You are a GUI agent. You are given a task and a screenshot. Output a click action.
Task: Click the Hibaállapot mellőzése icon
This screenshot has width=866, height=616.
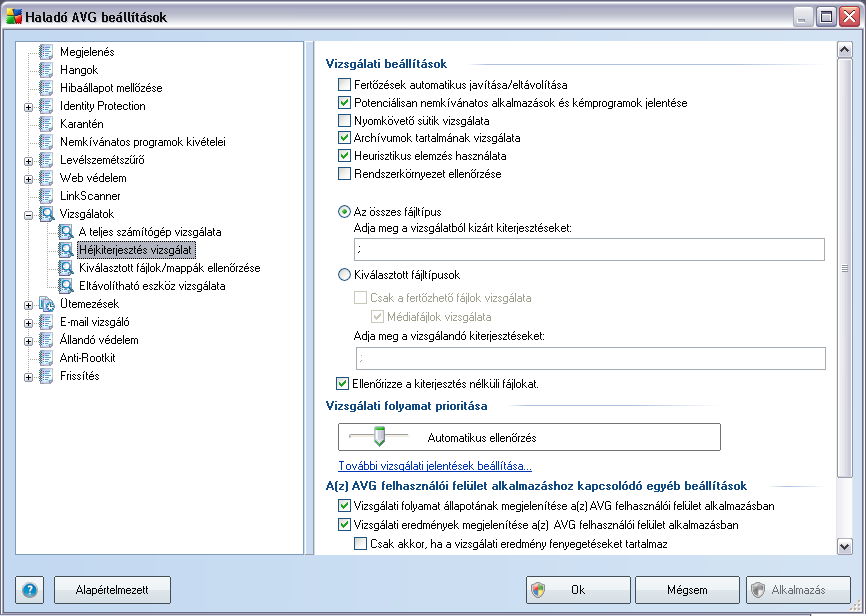tap(46, 88)
